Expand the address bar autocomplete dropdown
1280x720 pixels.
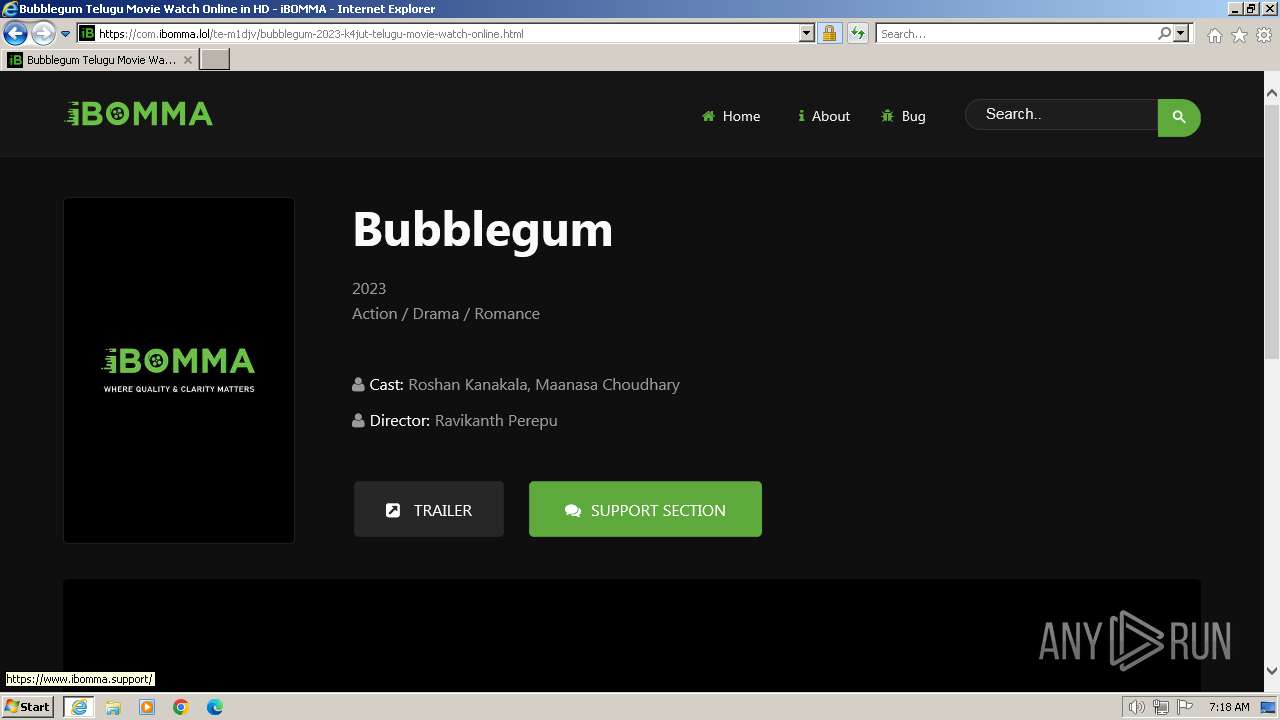(x=807, y=33)
